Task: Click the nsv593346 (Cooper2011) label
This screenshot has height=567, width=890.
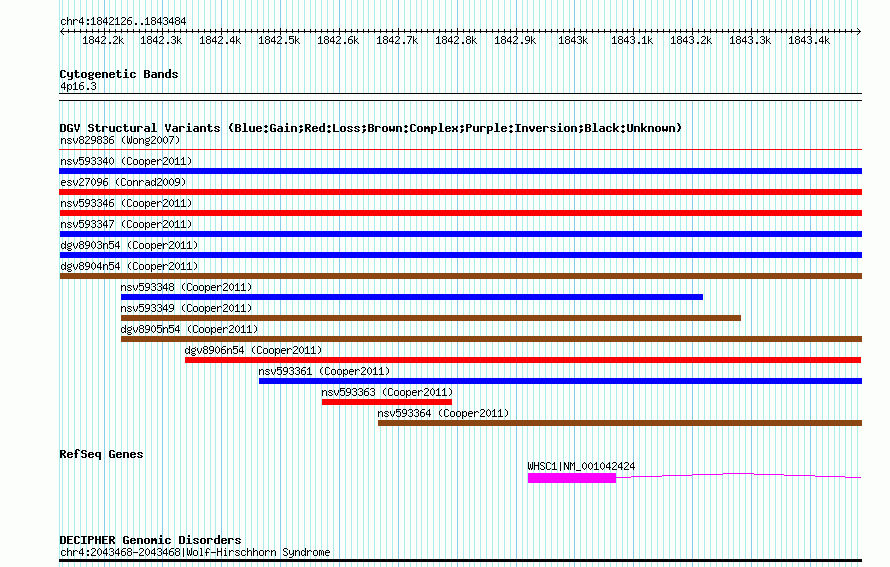Action: tap(126, 203)
